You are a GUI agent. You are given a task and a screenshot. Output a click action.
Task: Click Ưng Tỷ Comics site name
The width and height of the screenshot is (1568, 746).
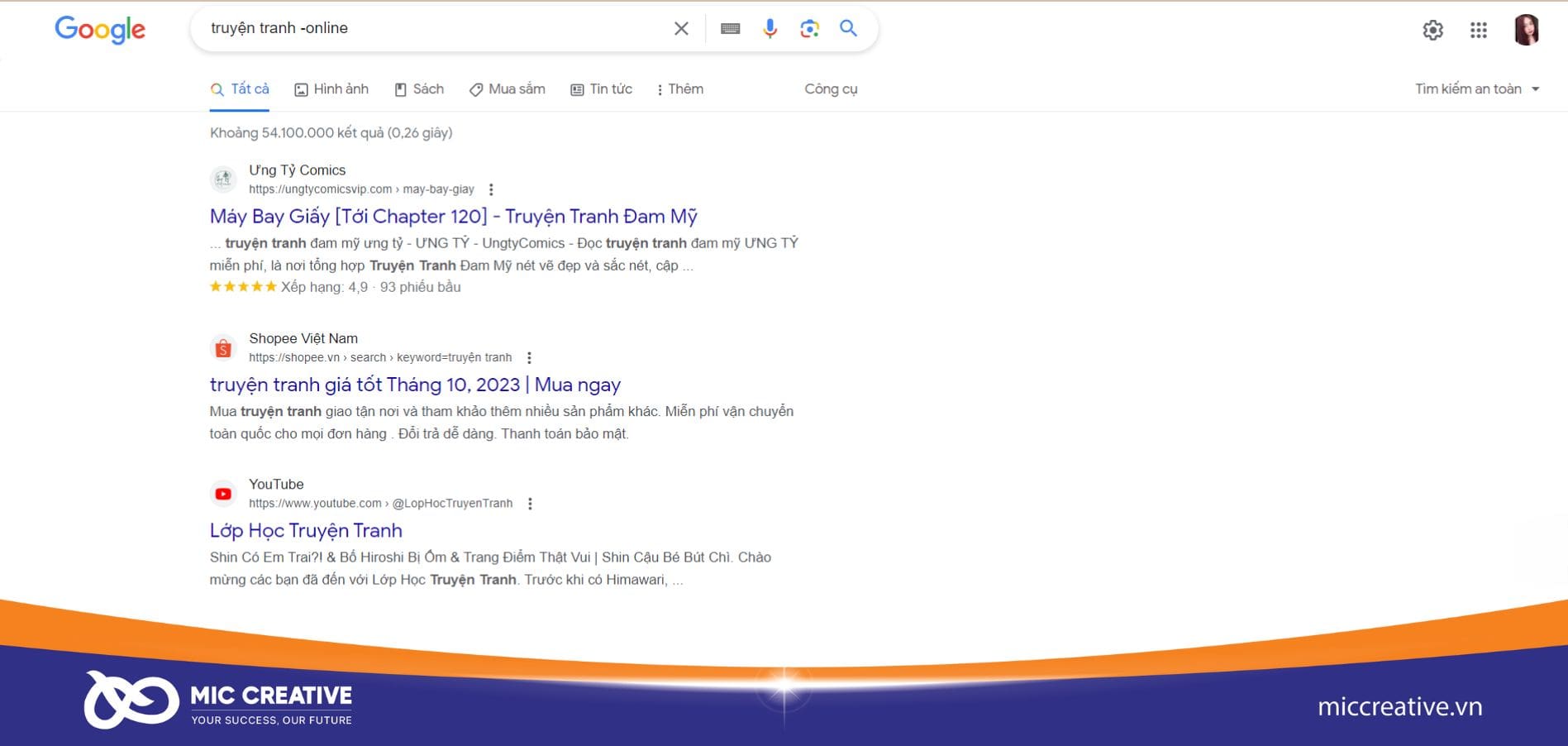(298, 170)
